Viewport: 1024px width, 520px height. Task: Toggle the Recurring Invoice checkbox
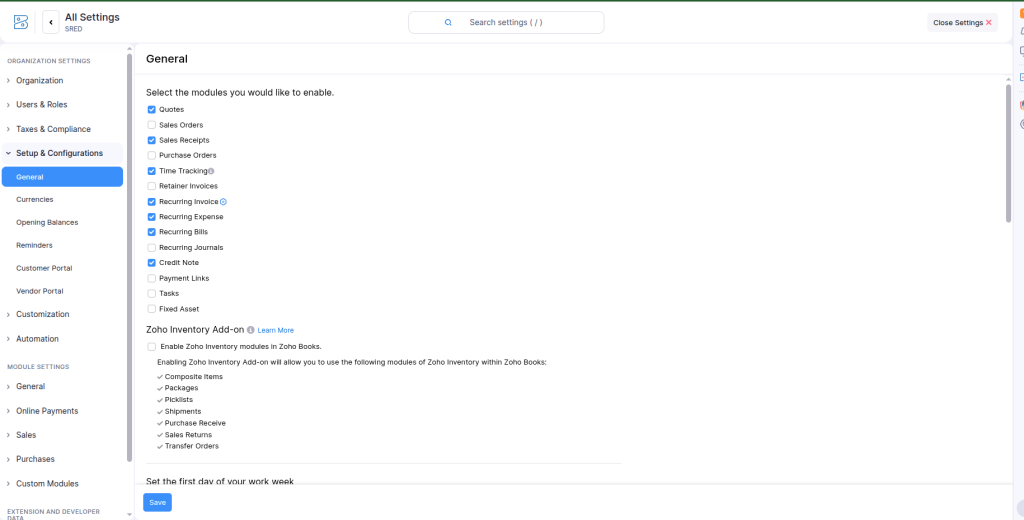coord(152,202)
